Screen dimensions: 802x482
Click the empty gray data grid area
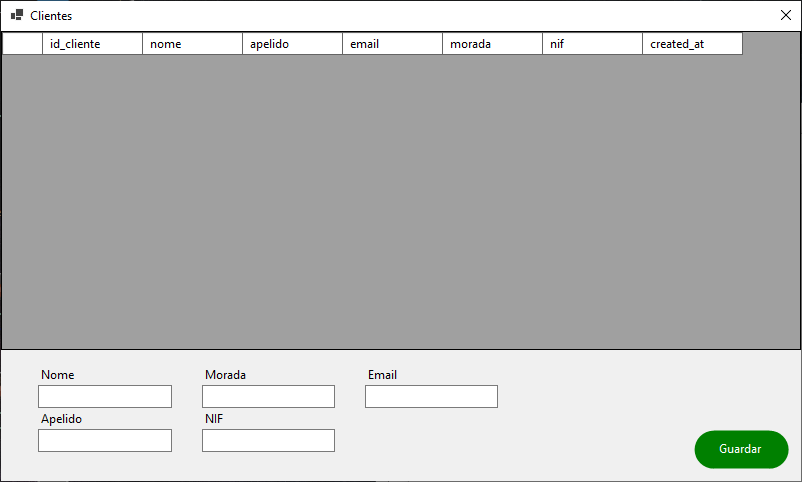400,200
